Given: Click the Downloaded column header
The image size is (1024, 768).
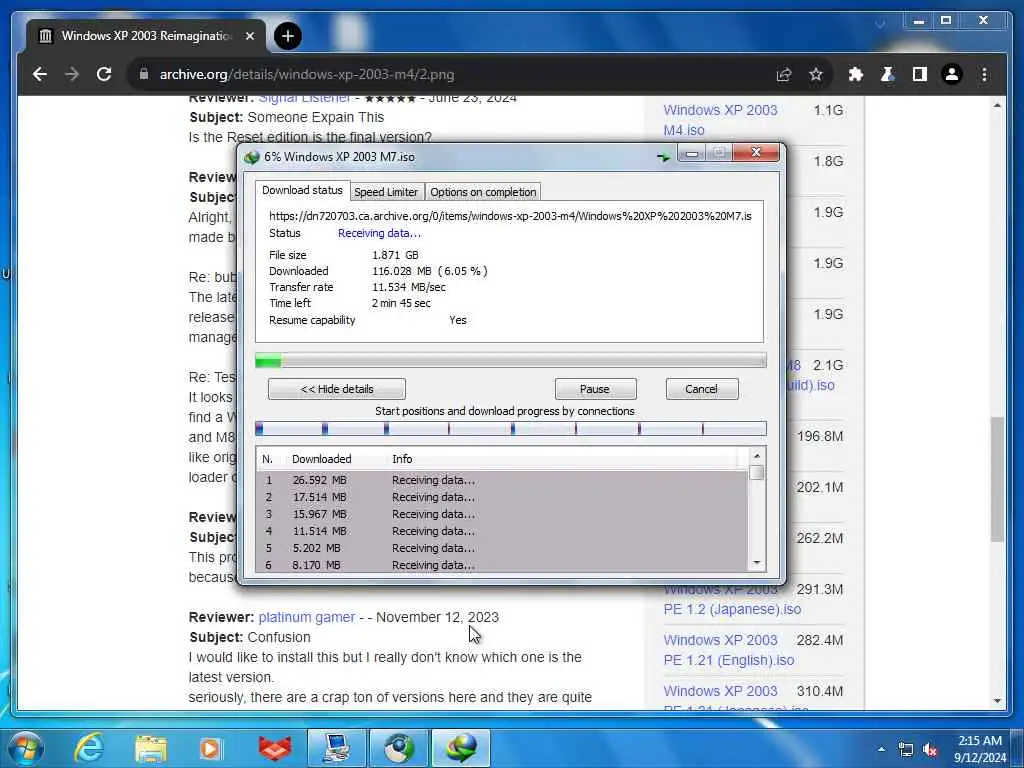Looking at the screenshot, I should click(321, 459).
